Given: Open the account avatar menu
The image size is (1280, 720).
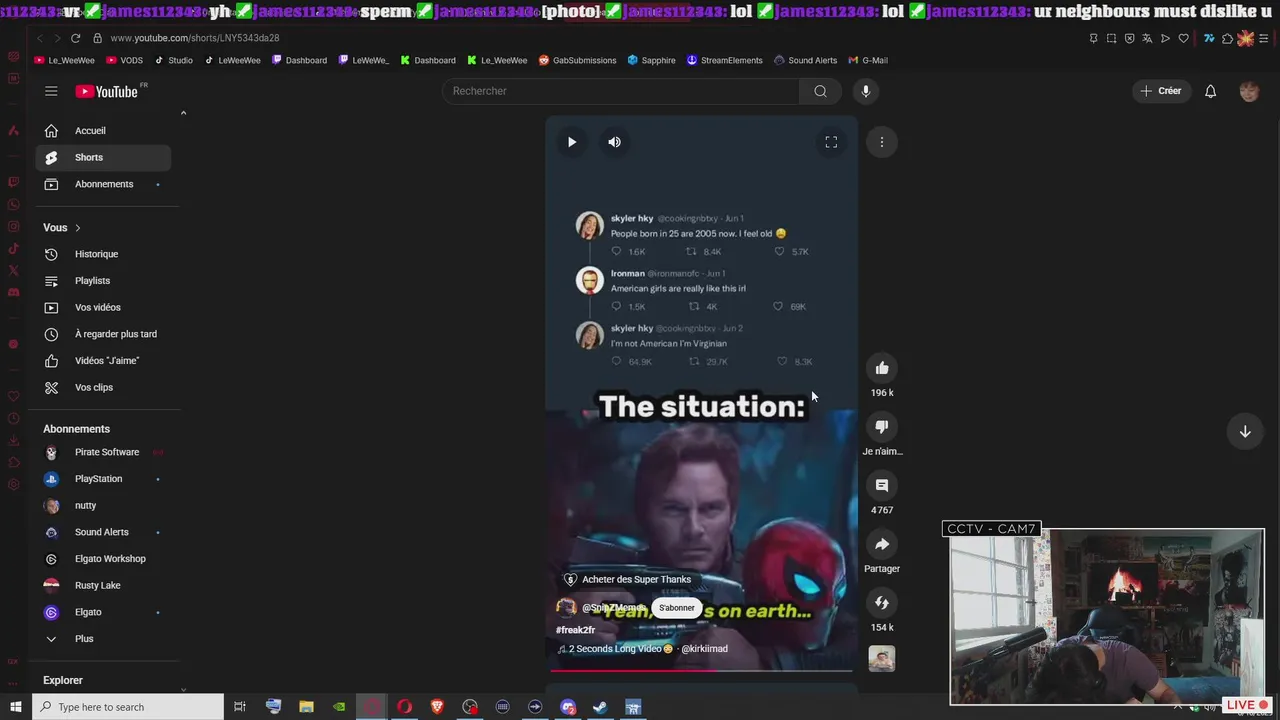Looking at the screenshot, I should click(1249, 91).
